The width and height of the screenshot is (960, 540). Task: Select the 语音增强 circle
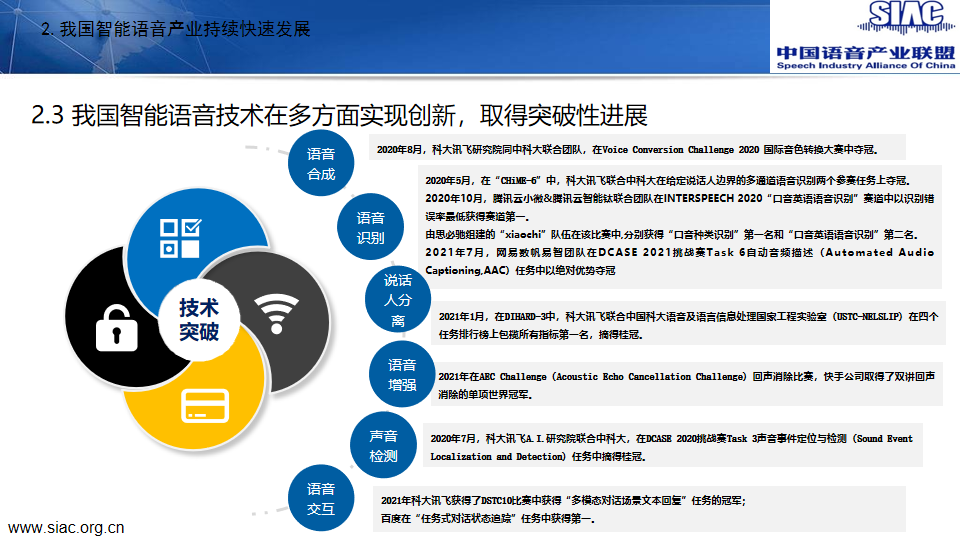pos(402,375)
